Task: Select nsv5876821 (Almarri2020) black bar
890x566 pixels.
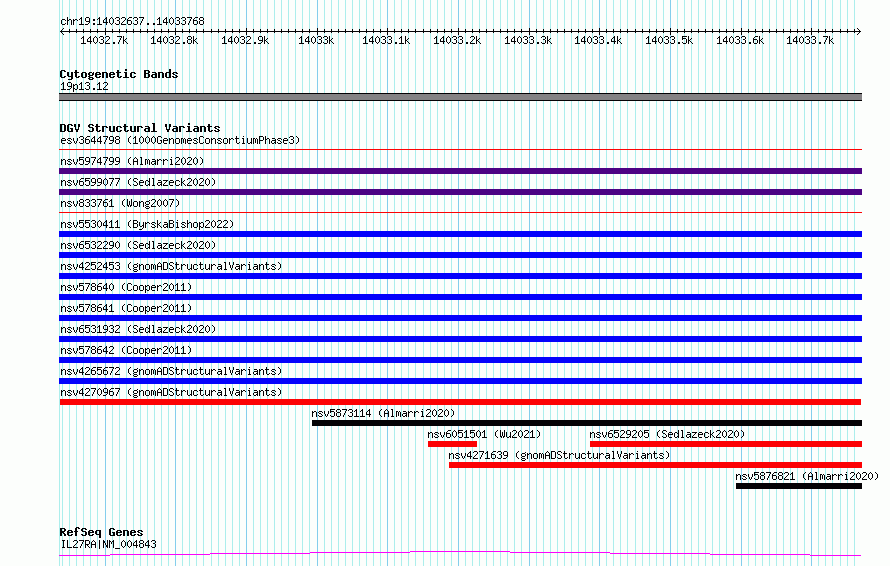Action: pyautogui.click(x=799, y=486)
